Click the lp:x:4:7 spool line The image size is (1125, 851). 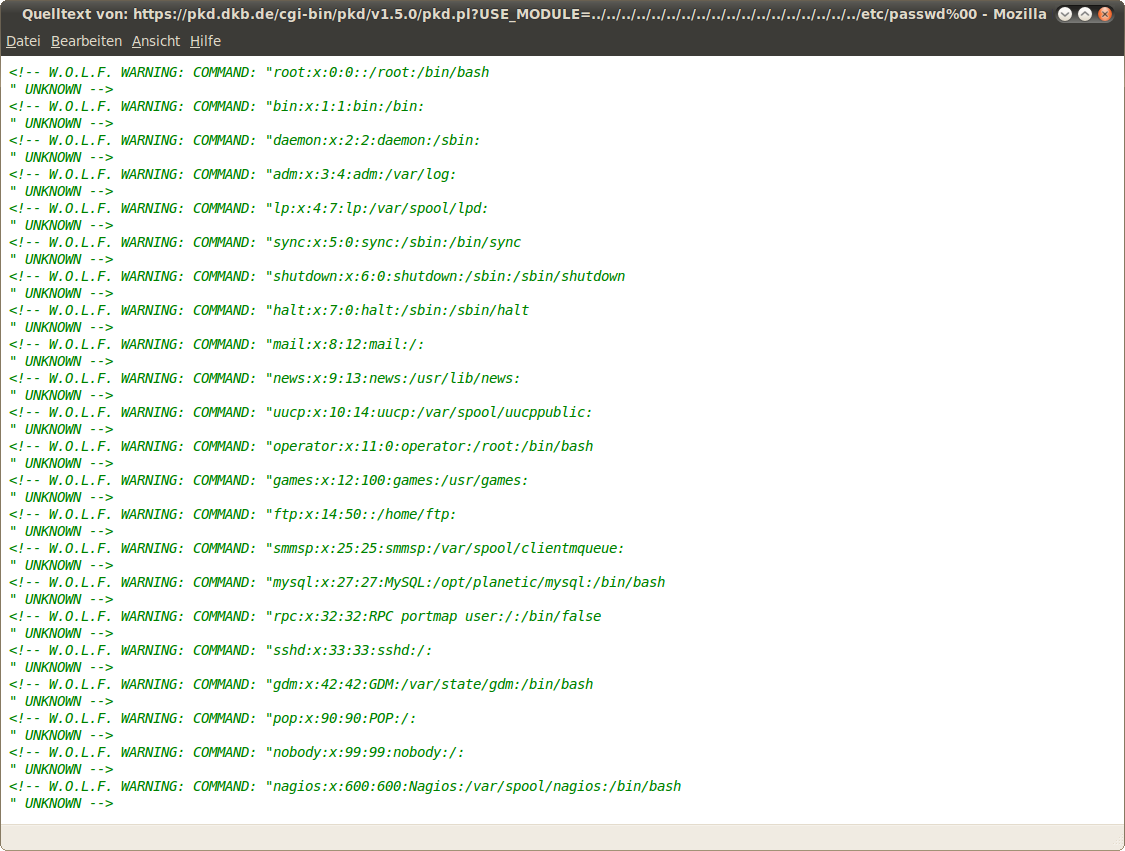coord(380,208)
